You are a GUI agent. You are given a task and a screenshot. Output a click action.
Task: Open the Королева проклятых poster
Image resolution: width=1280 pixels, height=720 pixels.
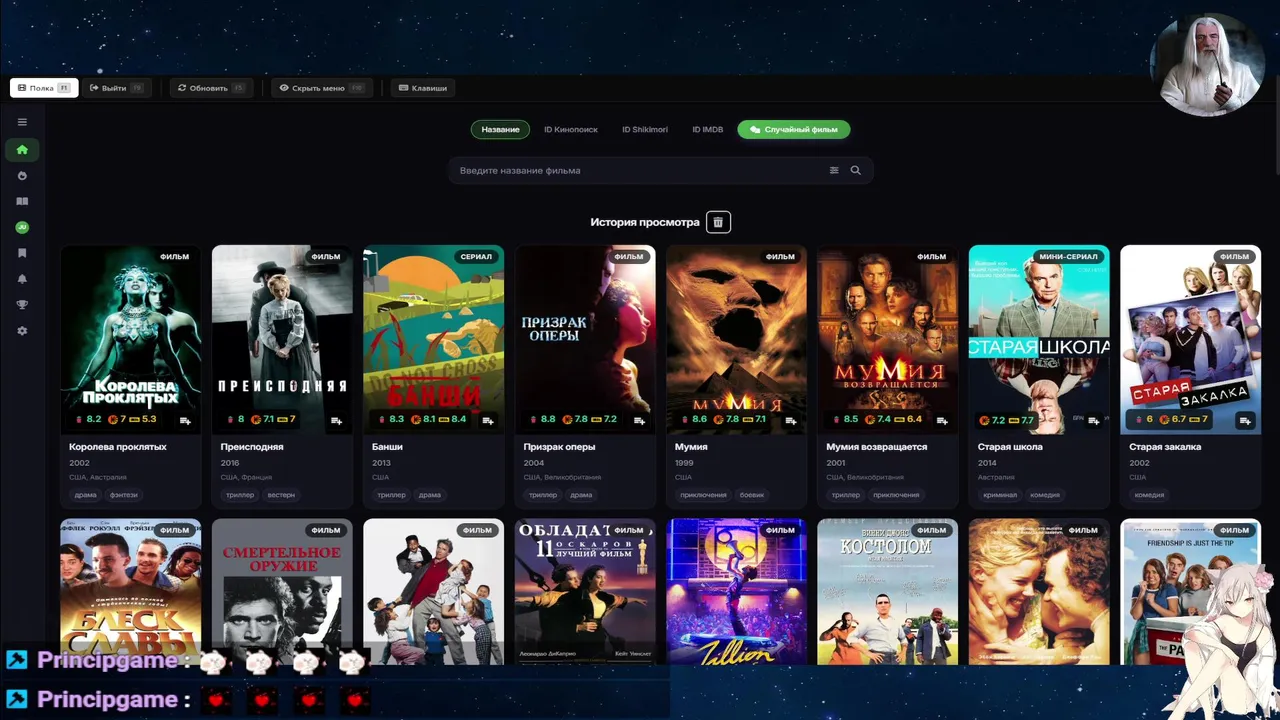click(x=131, y=339)
